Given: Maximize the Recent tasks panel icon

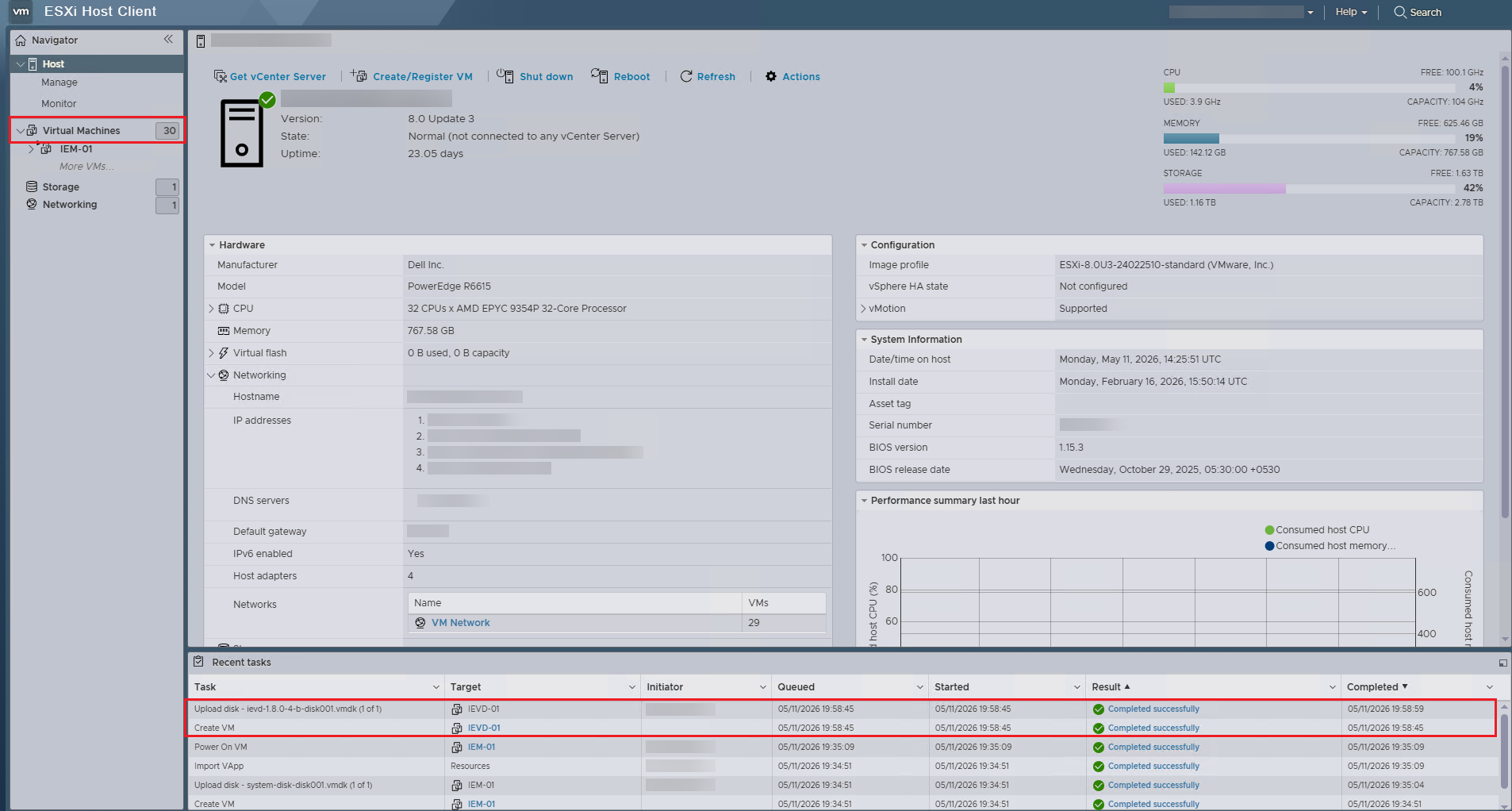Looking at the screenshot, I should pyautogui.click(x=1502, y=663).
